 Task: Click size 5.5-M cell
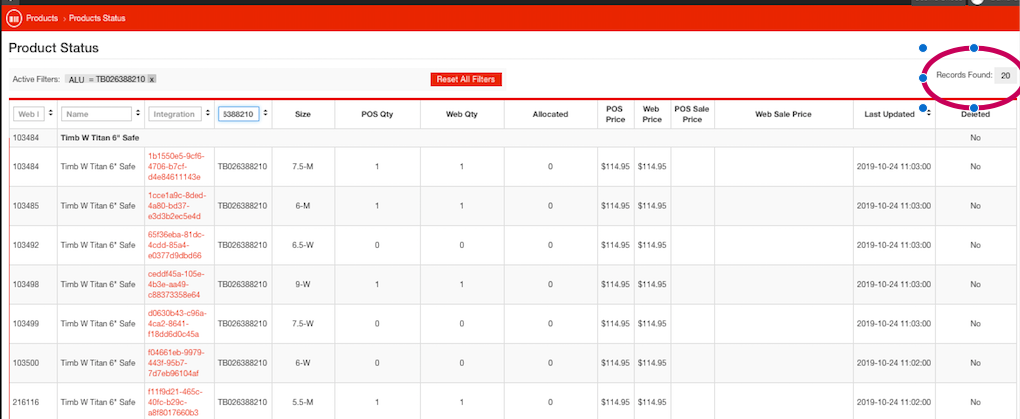click(x=303, y=402)
